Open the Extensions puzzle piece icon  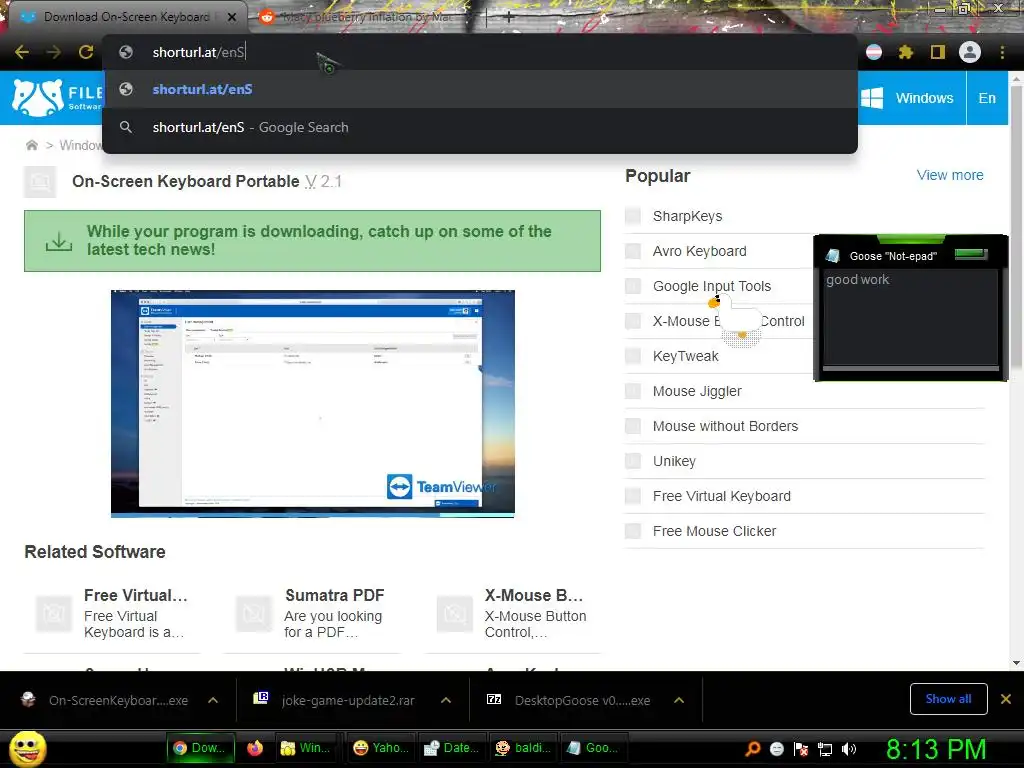(905, 52)
